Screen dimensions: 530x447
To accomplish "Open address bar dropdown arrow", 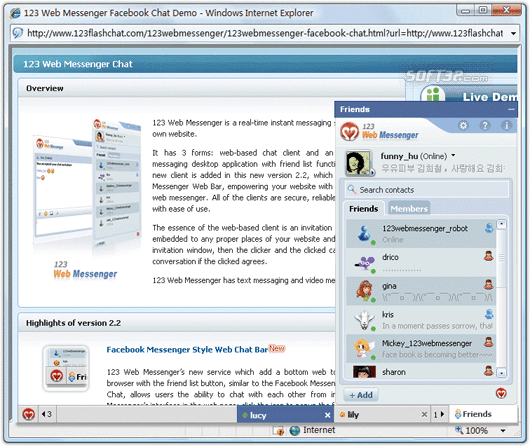I will point(513,33).
